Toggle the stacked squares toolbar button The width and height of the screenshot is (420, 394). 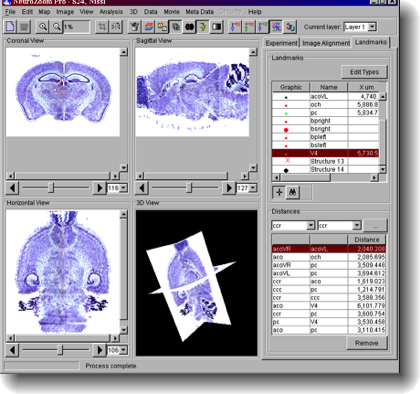tap(176, 27)
